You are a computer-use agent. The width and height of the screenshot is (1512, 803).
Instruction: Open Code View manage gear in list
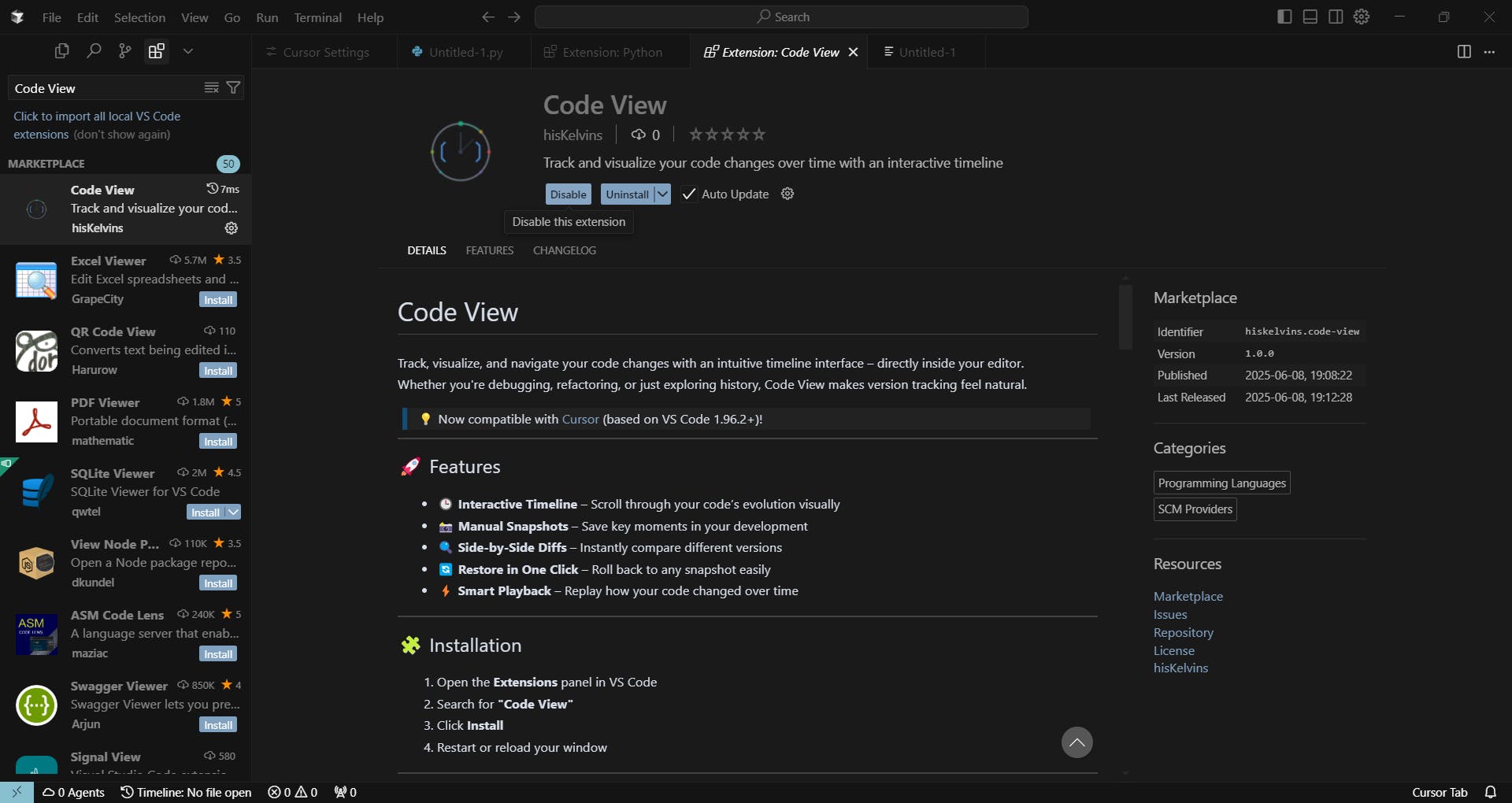(x=232, y=228)
